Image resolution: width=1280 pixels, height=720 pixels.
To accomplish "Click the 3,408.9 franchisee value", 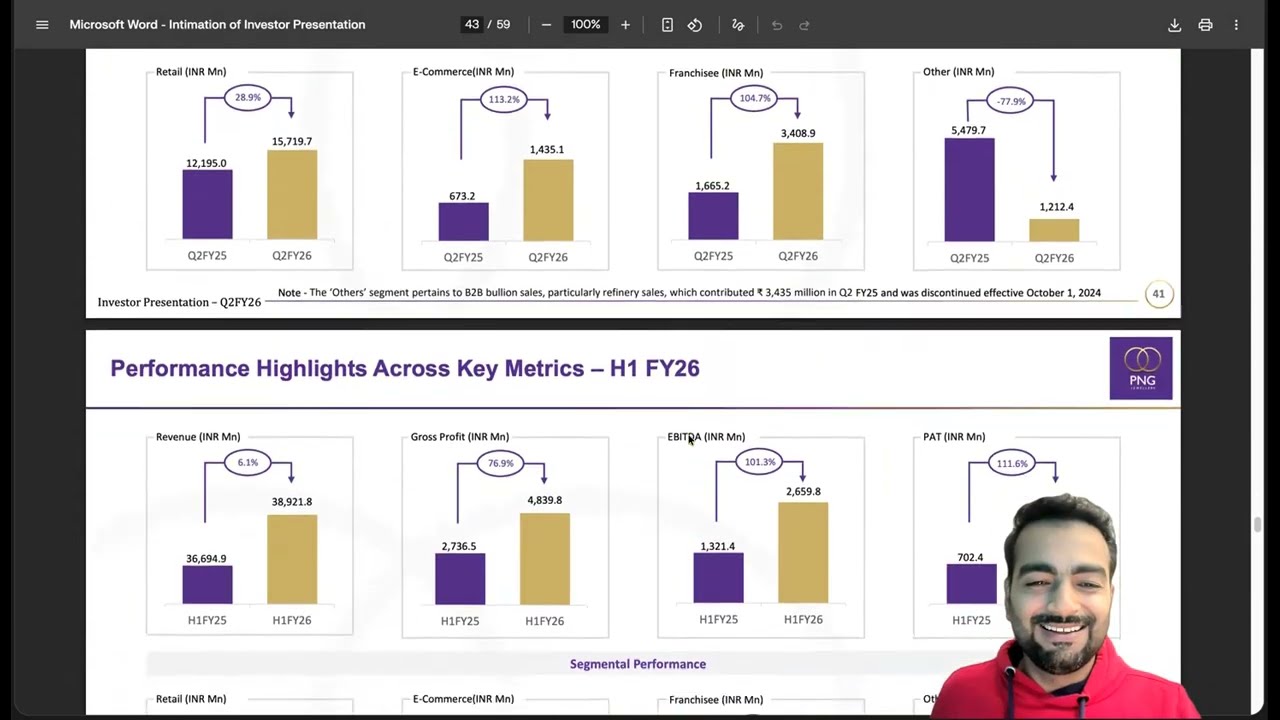I will click(798, 133).
